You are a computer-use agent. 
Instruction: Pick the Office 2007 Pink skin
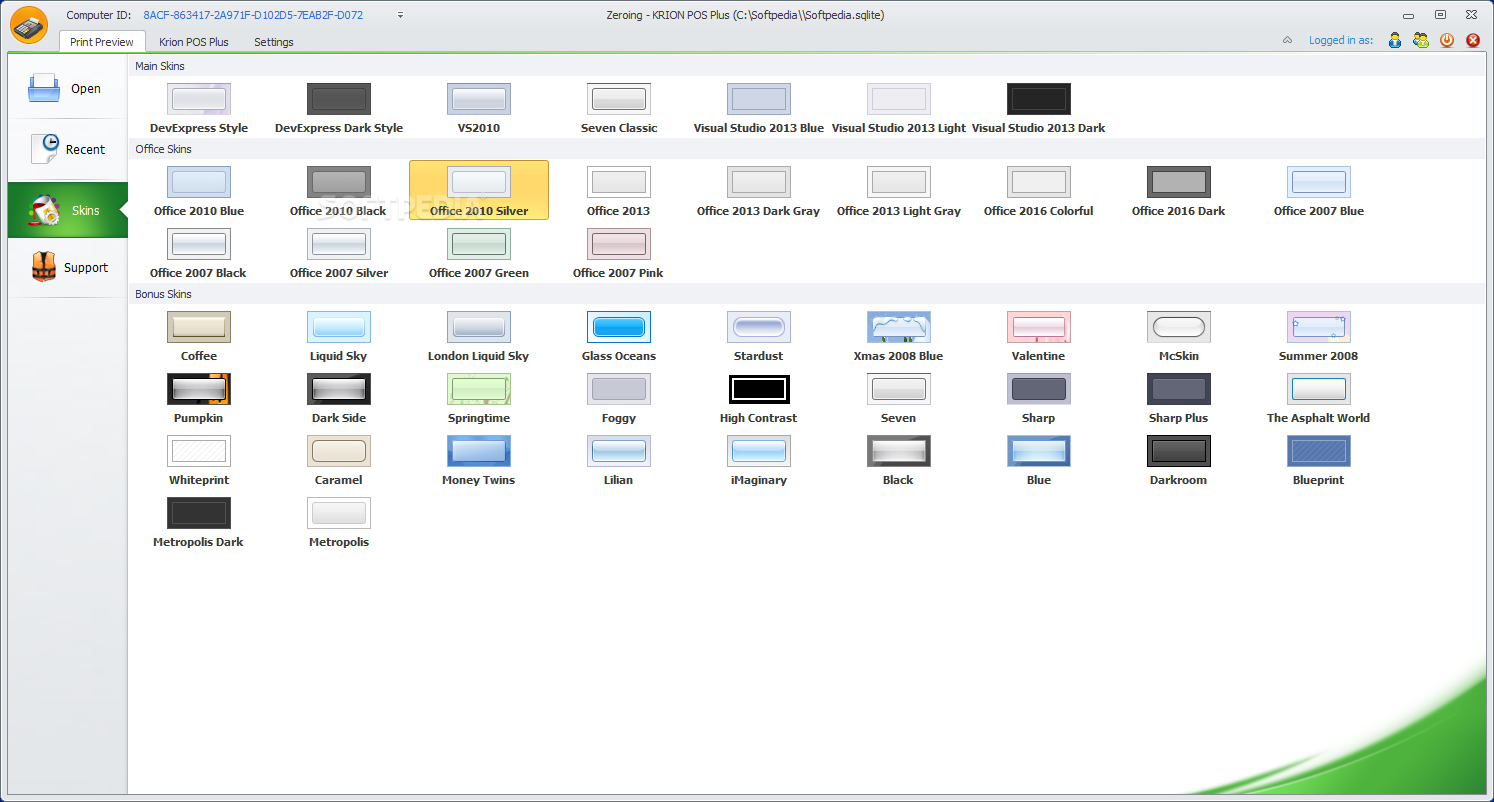[x=619, y=253]
